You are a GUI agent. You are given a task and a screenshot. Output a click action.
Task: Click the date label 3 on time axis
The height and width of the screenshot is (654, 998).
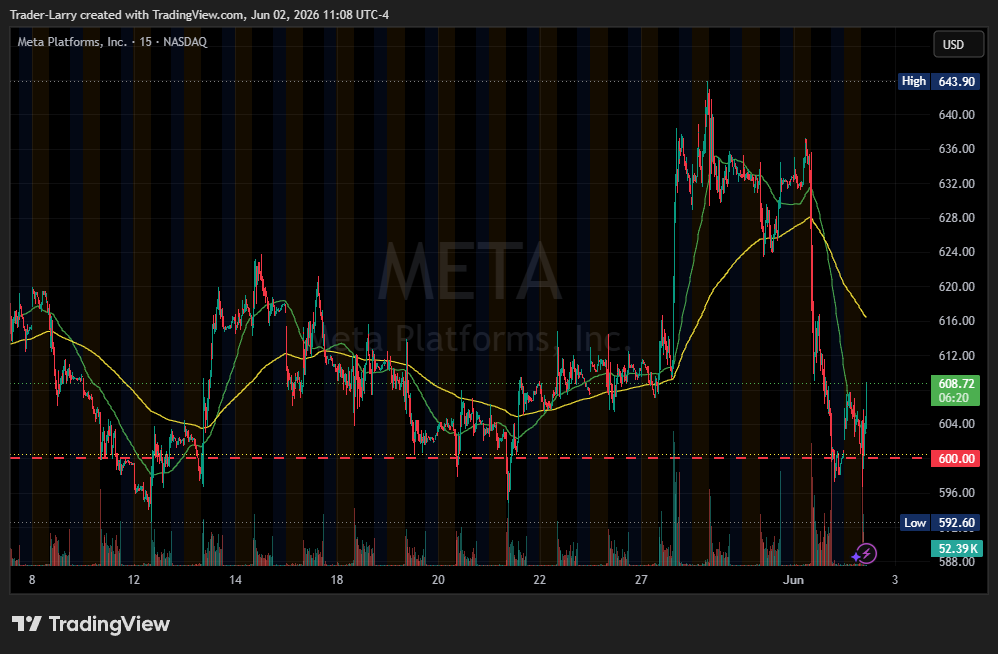coord(895,580)
